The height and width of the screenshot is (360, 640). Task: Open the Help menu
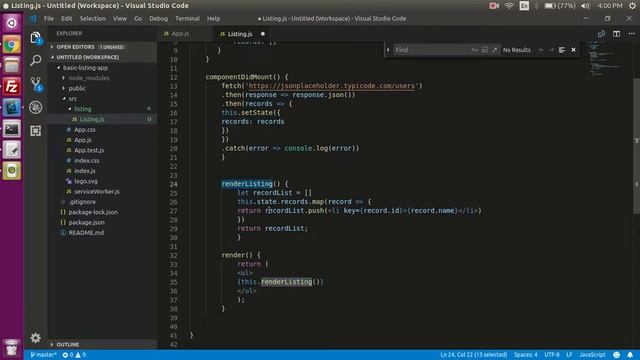[213, 18]
